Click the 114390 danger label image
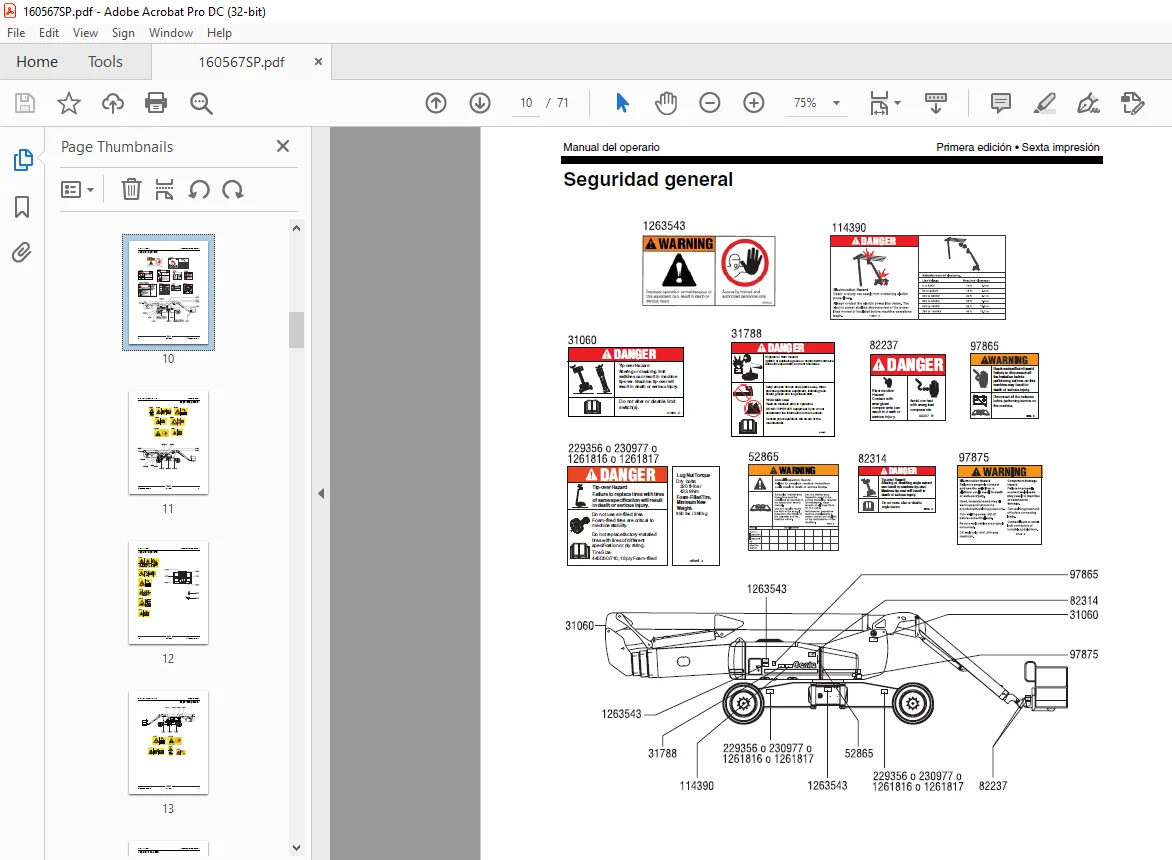The image size is (1172, 860). pos(918,277)
